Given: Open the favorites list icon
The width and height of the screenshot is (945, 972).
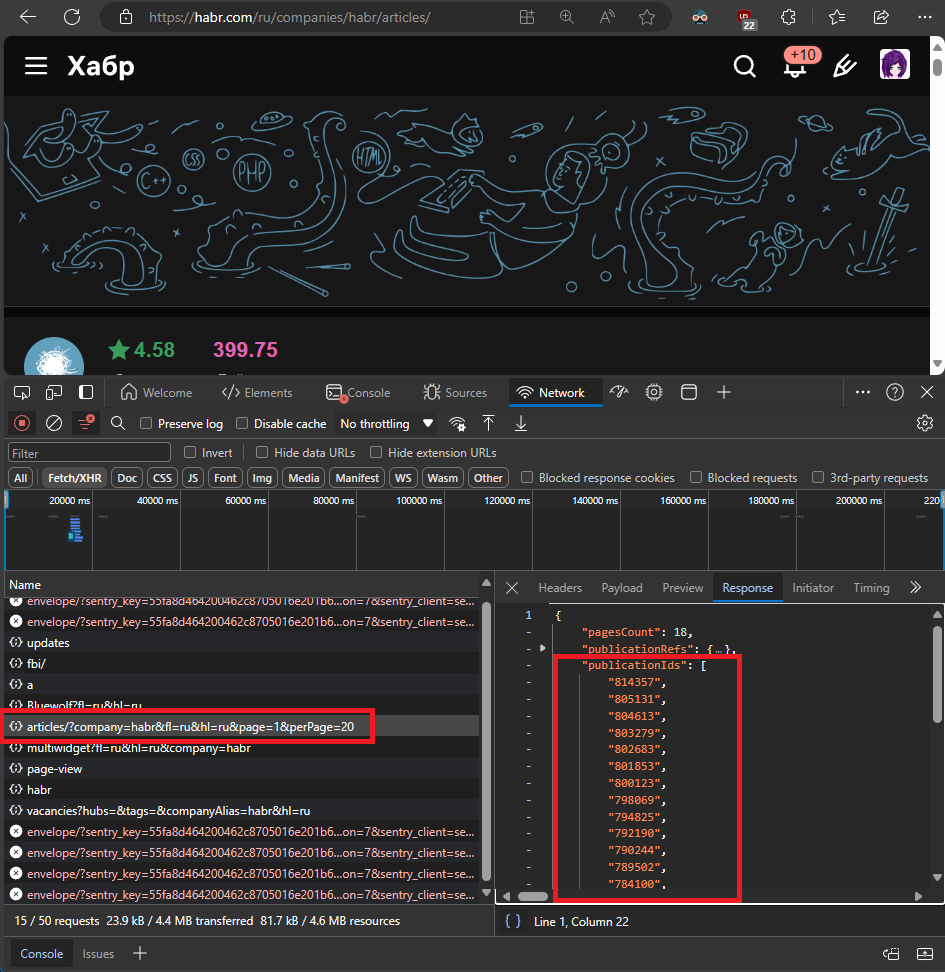Looking at the screenshot, I should (x=837, y=17).
